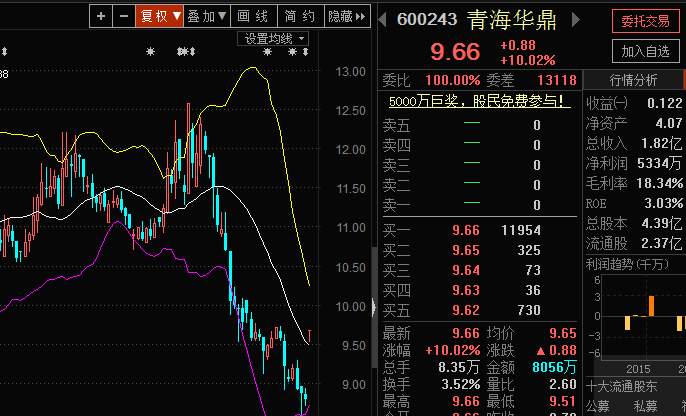Open the 复权 dropdown menu

159,17
